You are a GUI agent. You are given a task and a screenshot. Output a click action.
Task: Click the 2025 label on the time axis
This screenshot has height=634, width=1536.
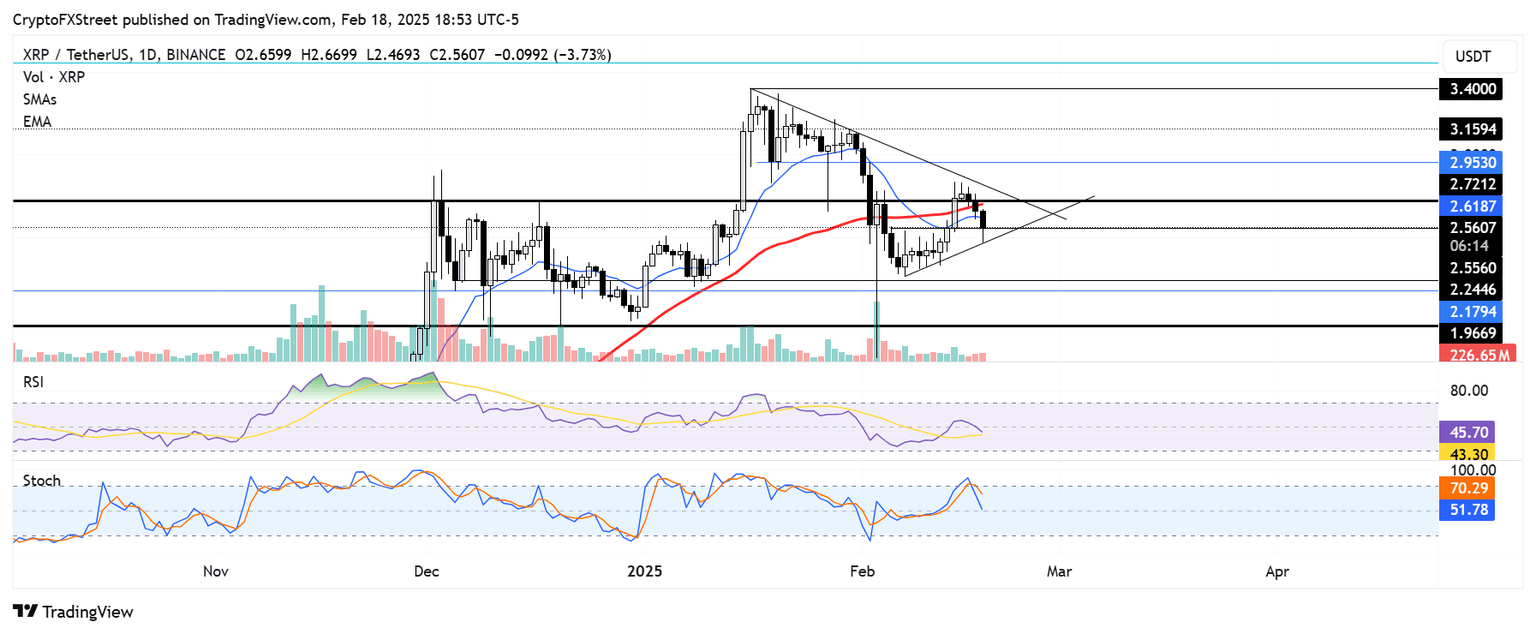pyautogui.click(x=645, y=572)
